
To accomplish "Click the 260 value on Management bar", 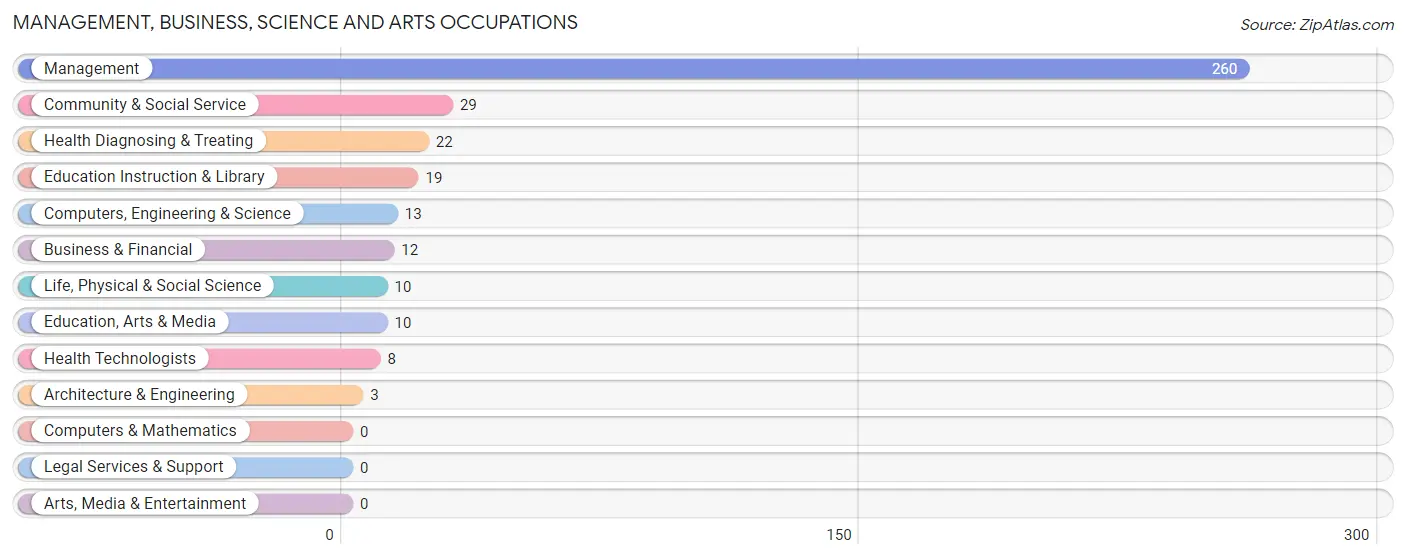I will click(1224, 69).
